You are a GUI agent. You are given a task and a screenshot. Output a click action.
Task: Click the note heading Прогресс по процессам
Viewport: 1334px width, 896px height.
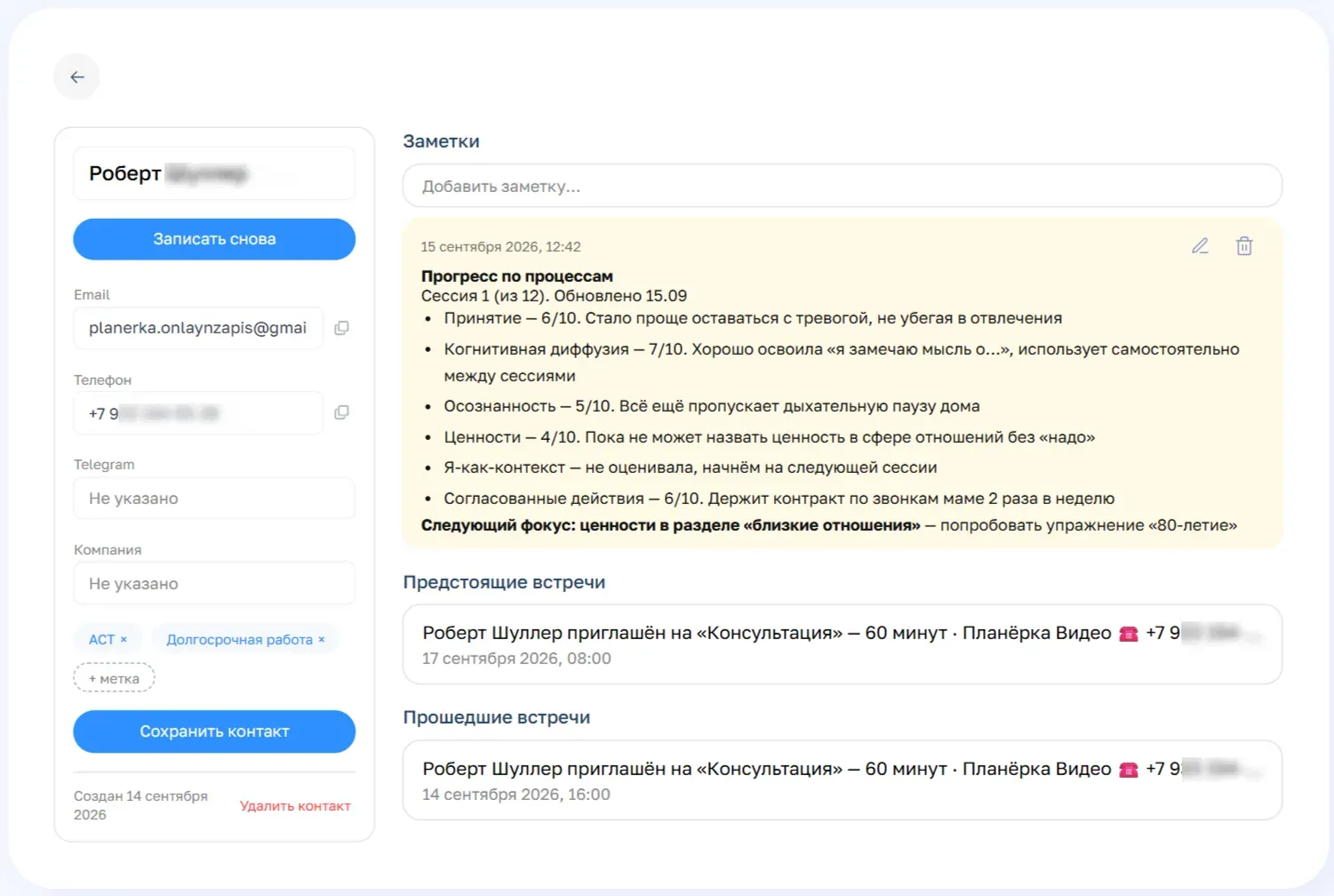click(x=517, y=276)
